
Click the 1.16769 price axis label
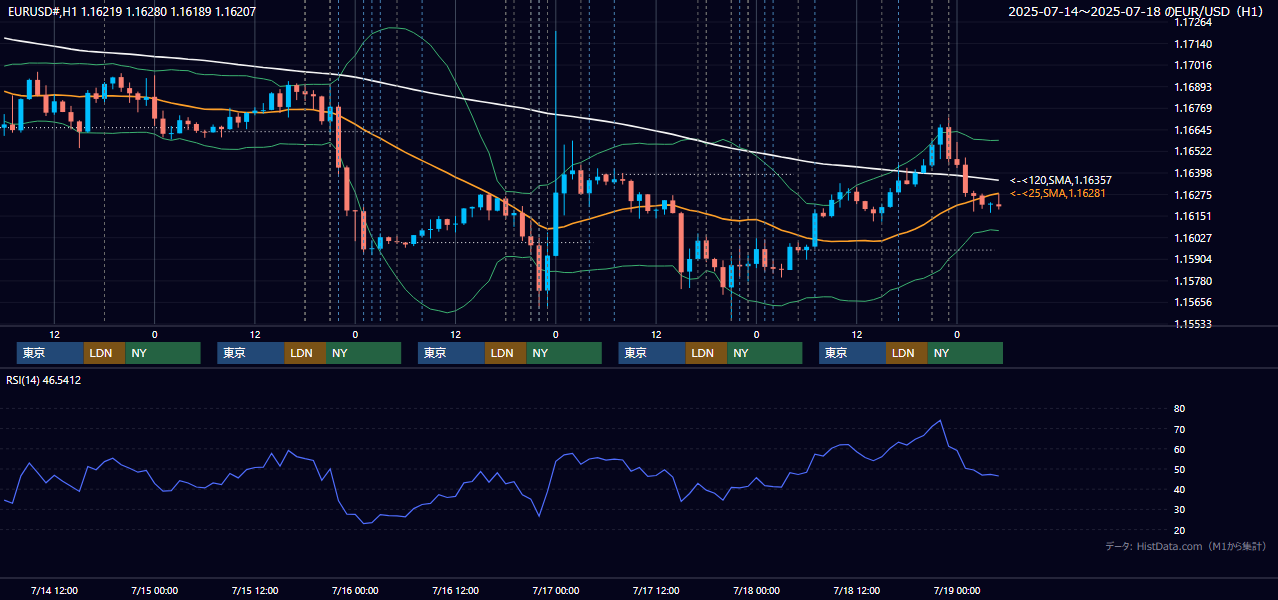(x=1194, y=108)
